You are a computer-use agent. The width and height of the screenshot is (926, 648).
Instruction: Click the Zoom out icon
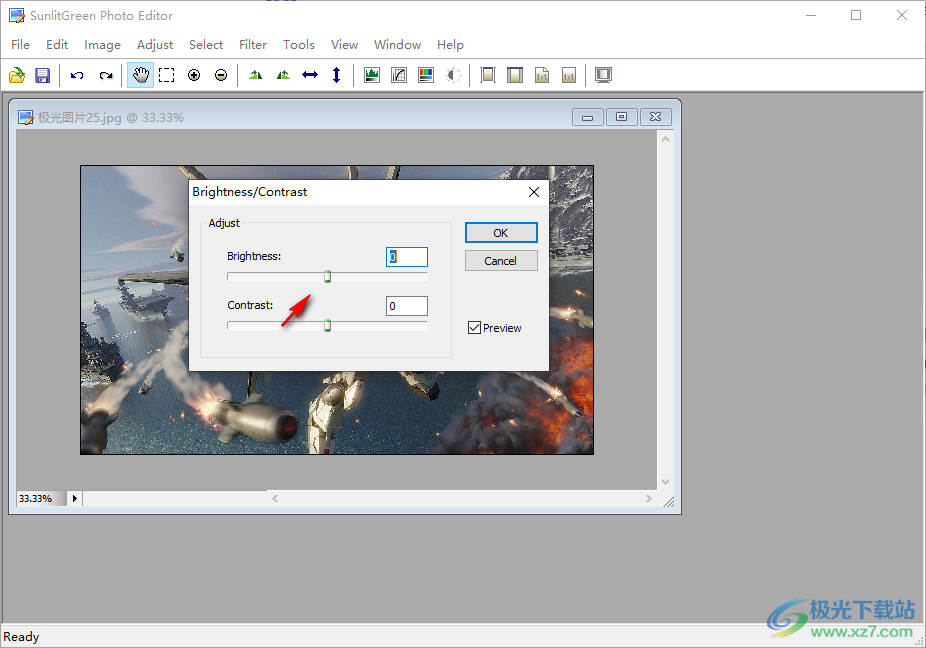coord(221,75)
